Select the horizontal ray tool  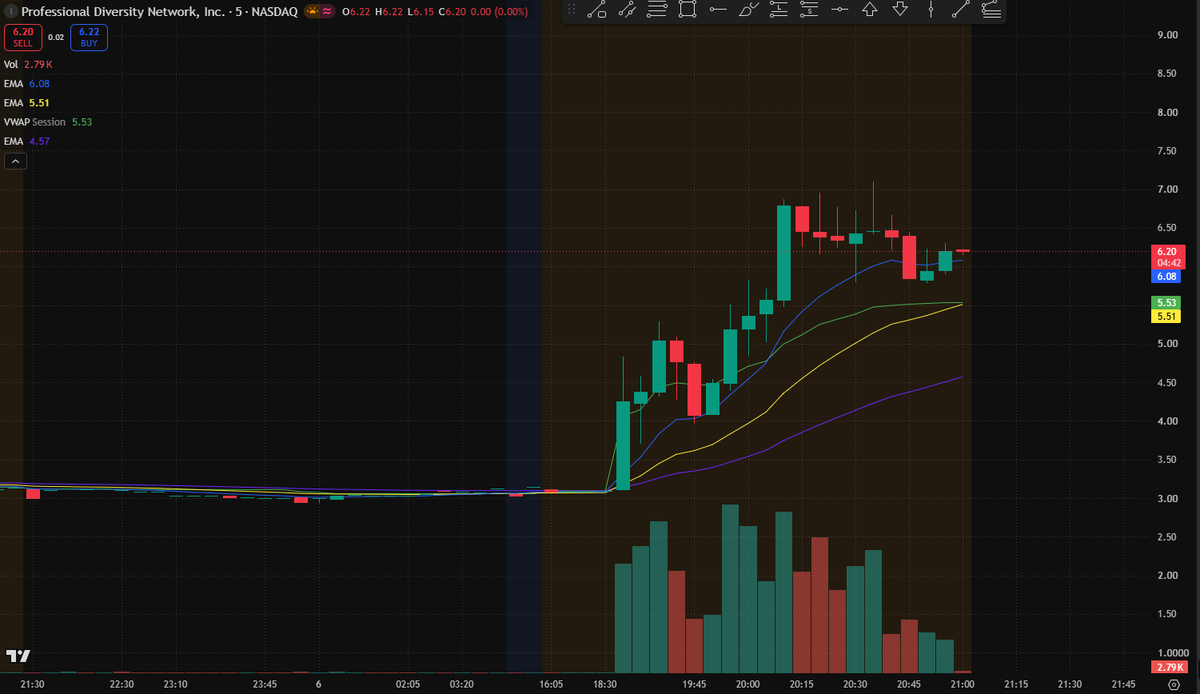[718, 11]
